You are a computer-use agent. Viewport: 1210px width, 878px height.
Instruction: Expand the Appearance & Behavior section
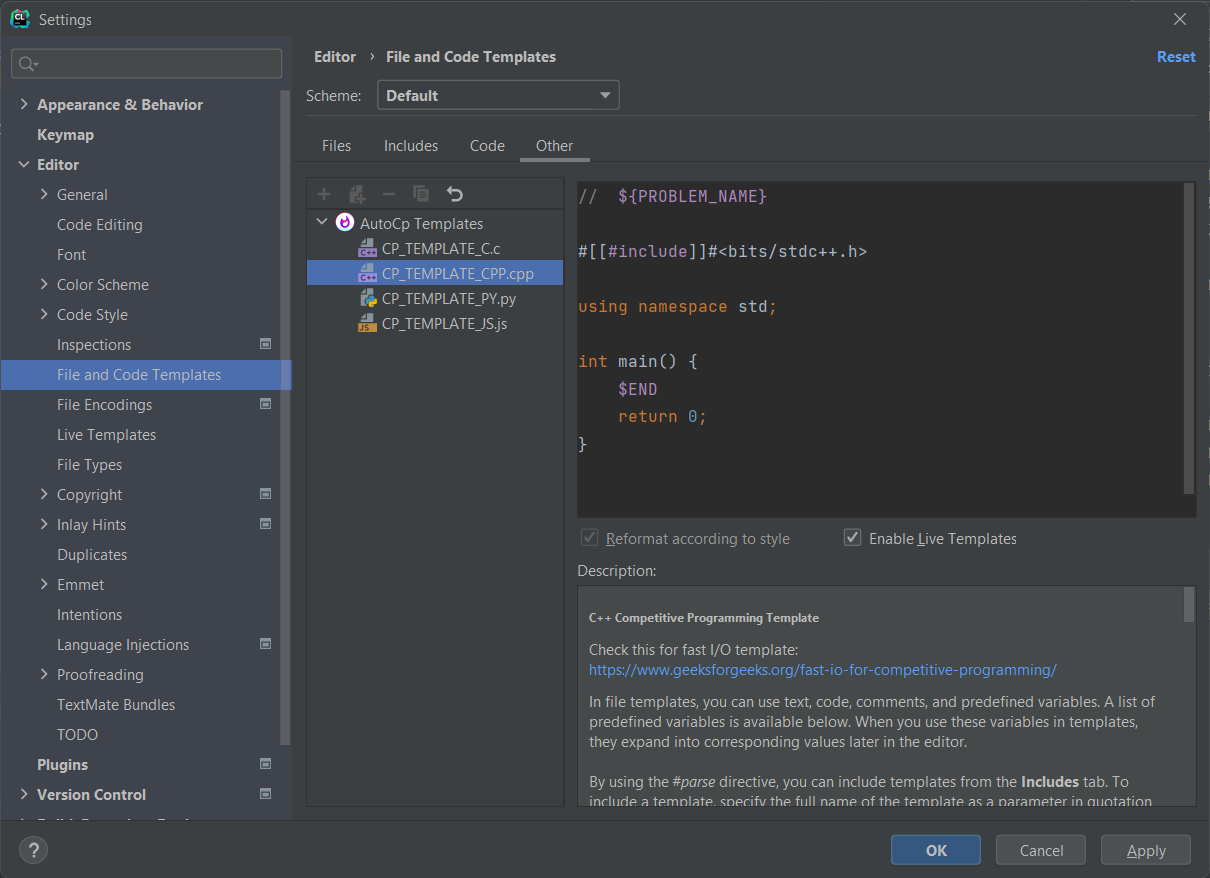pyautogui.click(x=23, y=104)
